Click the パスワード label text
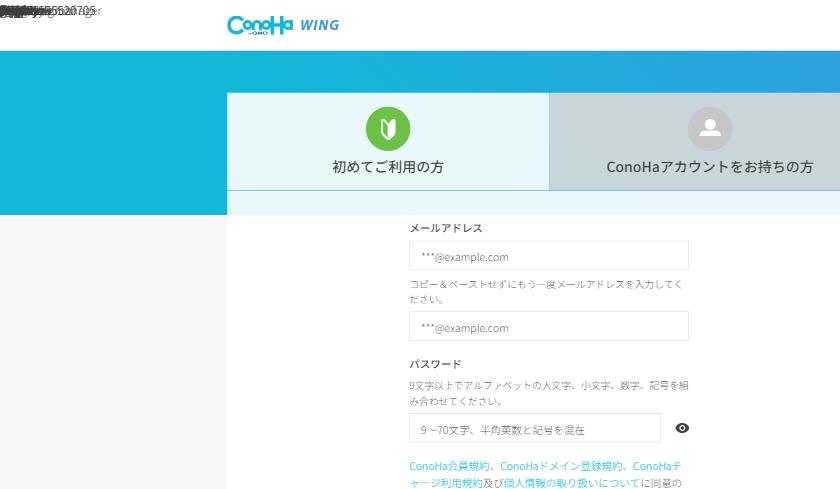This screenshot has height=489, width=840. coord(435,364)
